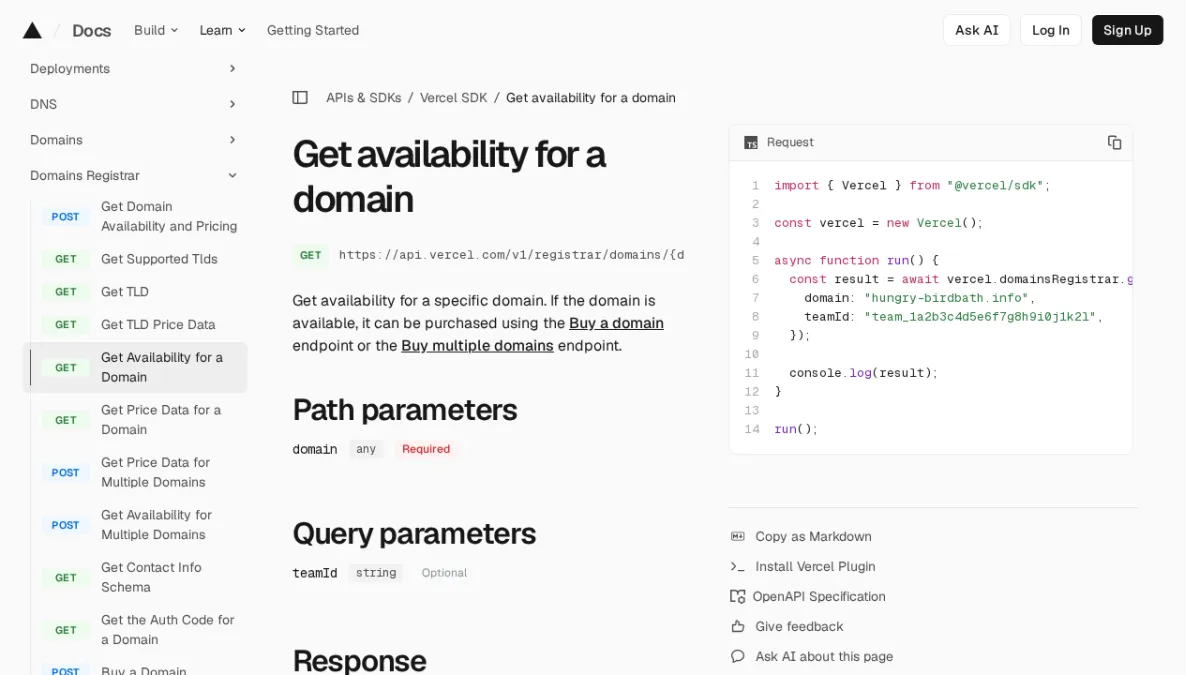Viewport: 1200px width, 675px height.
Task: Click Ask AI about this page
Action: [824, 657]
